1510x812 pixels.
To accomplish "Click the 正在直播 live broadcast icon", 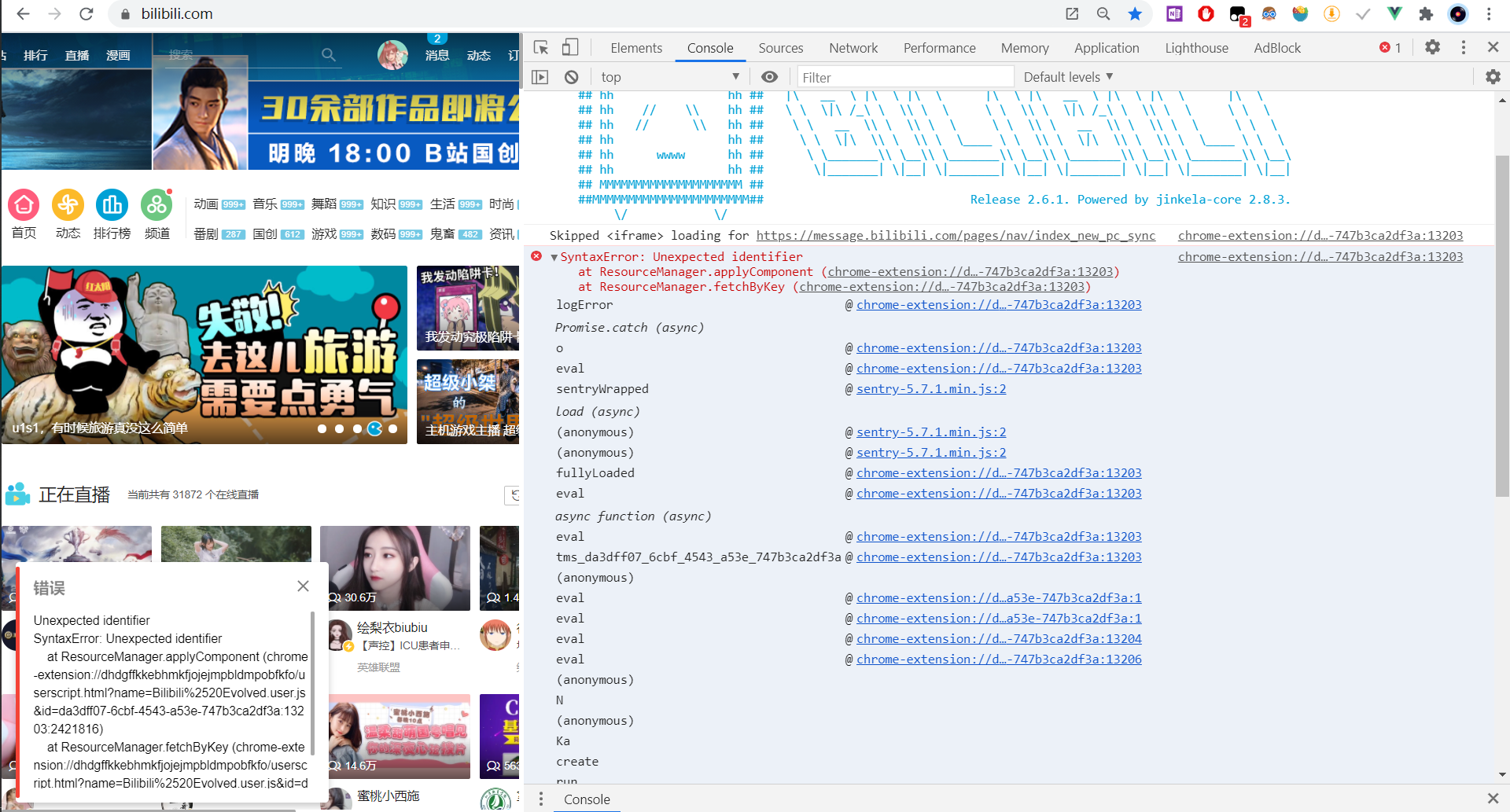I will [x=17, y=494].
